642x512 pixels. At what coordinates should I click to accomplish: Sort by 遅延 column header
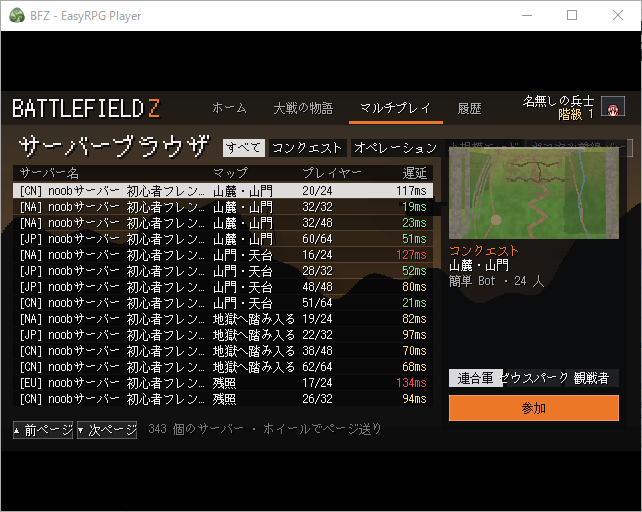414,173
